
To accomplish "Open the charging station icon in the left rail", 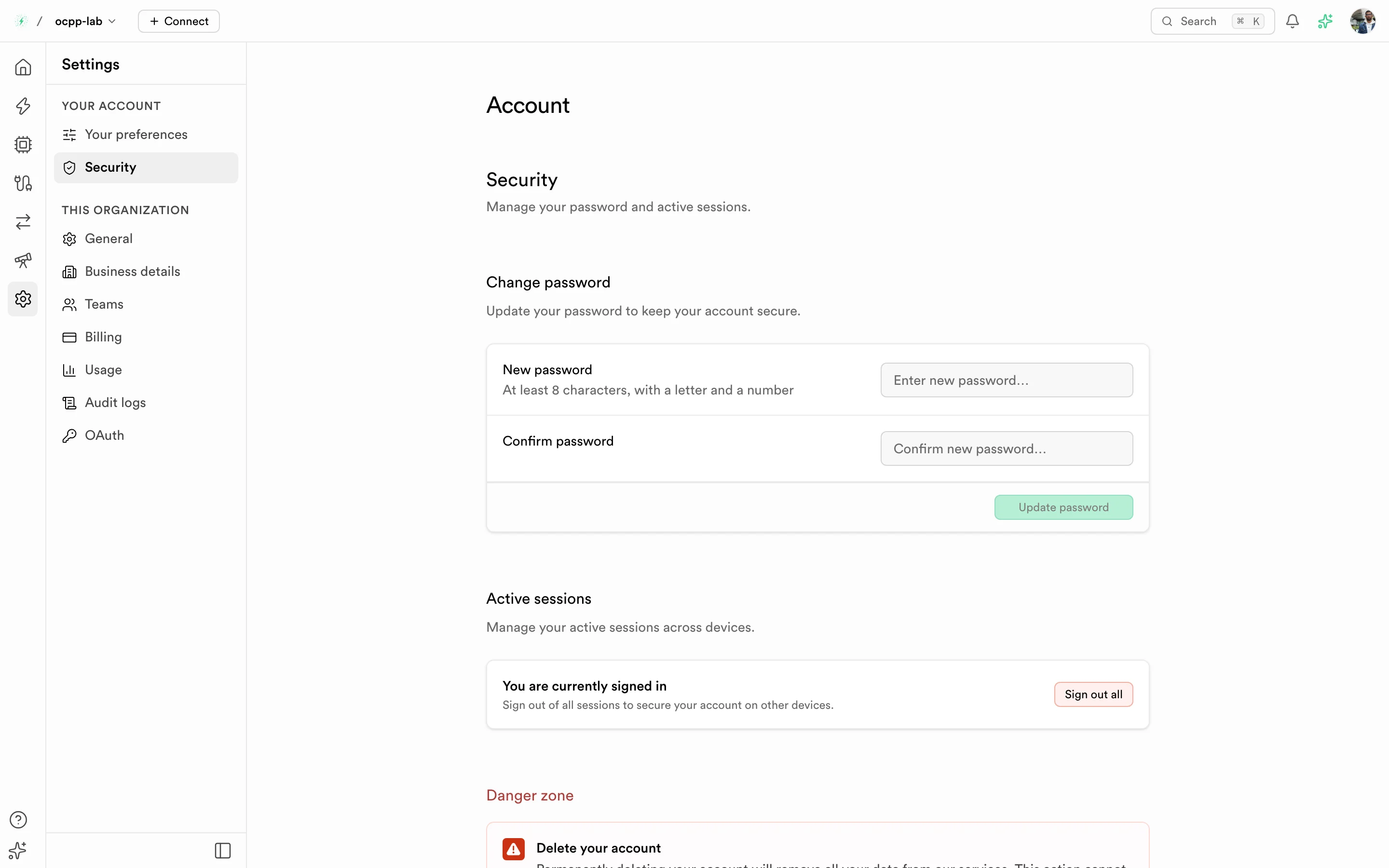I will click(x=23, y=183).
